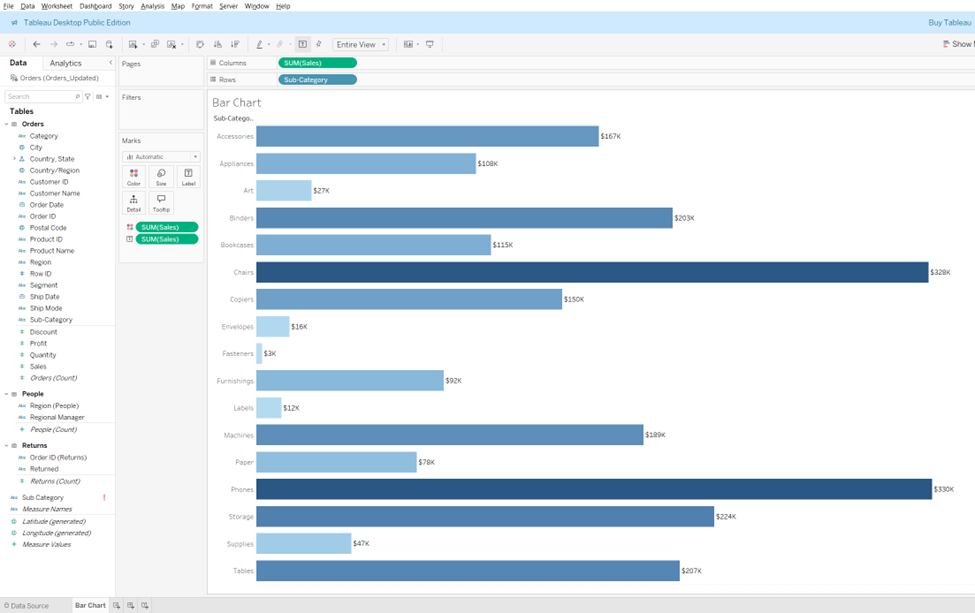Collapse the People table tree

point(7,394)
